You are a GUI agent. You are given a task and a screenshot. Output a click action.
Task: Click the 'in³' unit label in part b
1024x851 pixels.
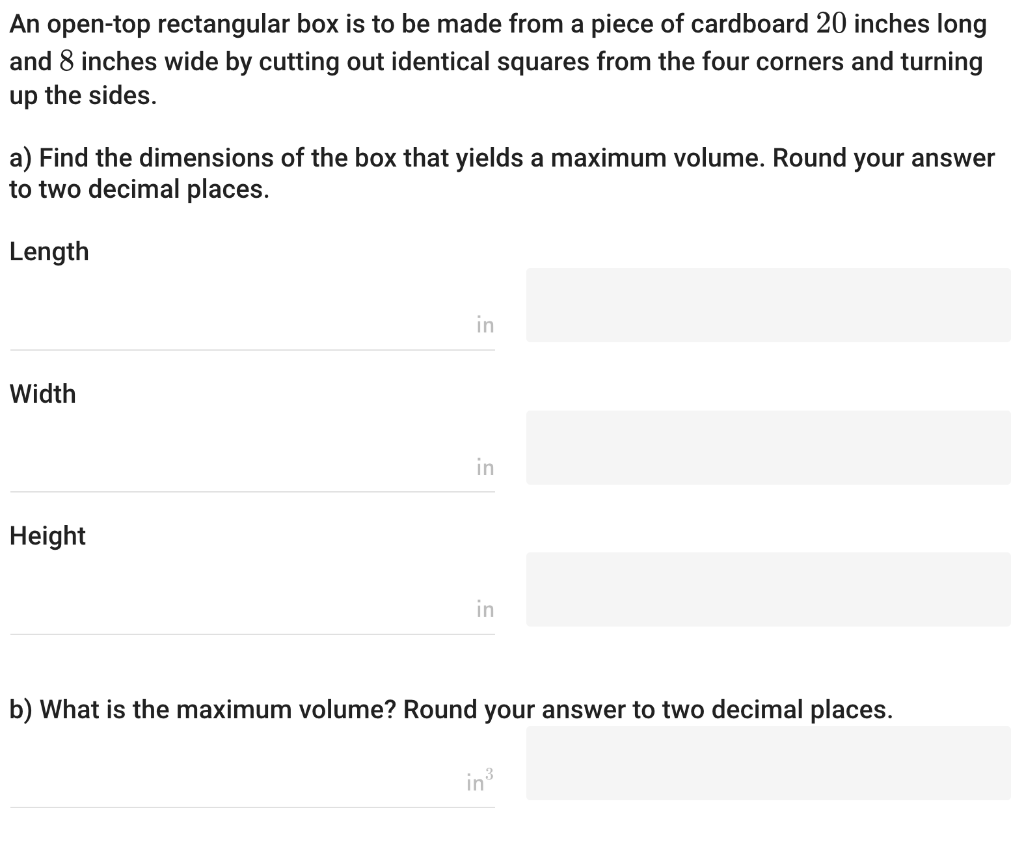click(x=477, y=777)
